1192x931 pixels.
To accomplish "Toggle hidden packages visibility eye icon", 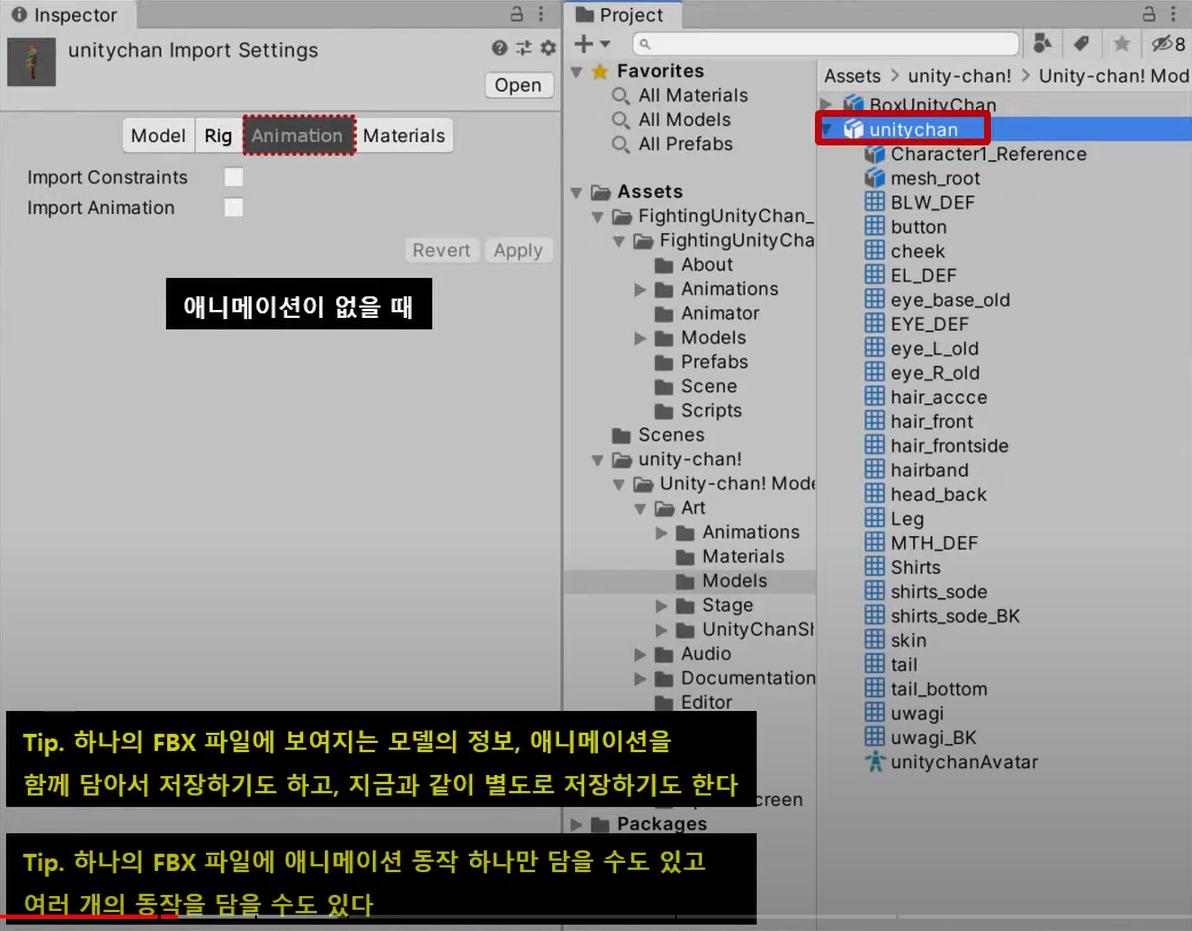I will (1168, 43).
